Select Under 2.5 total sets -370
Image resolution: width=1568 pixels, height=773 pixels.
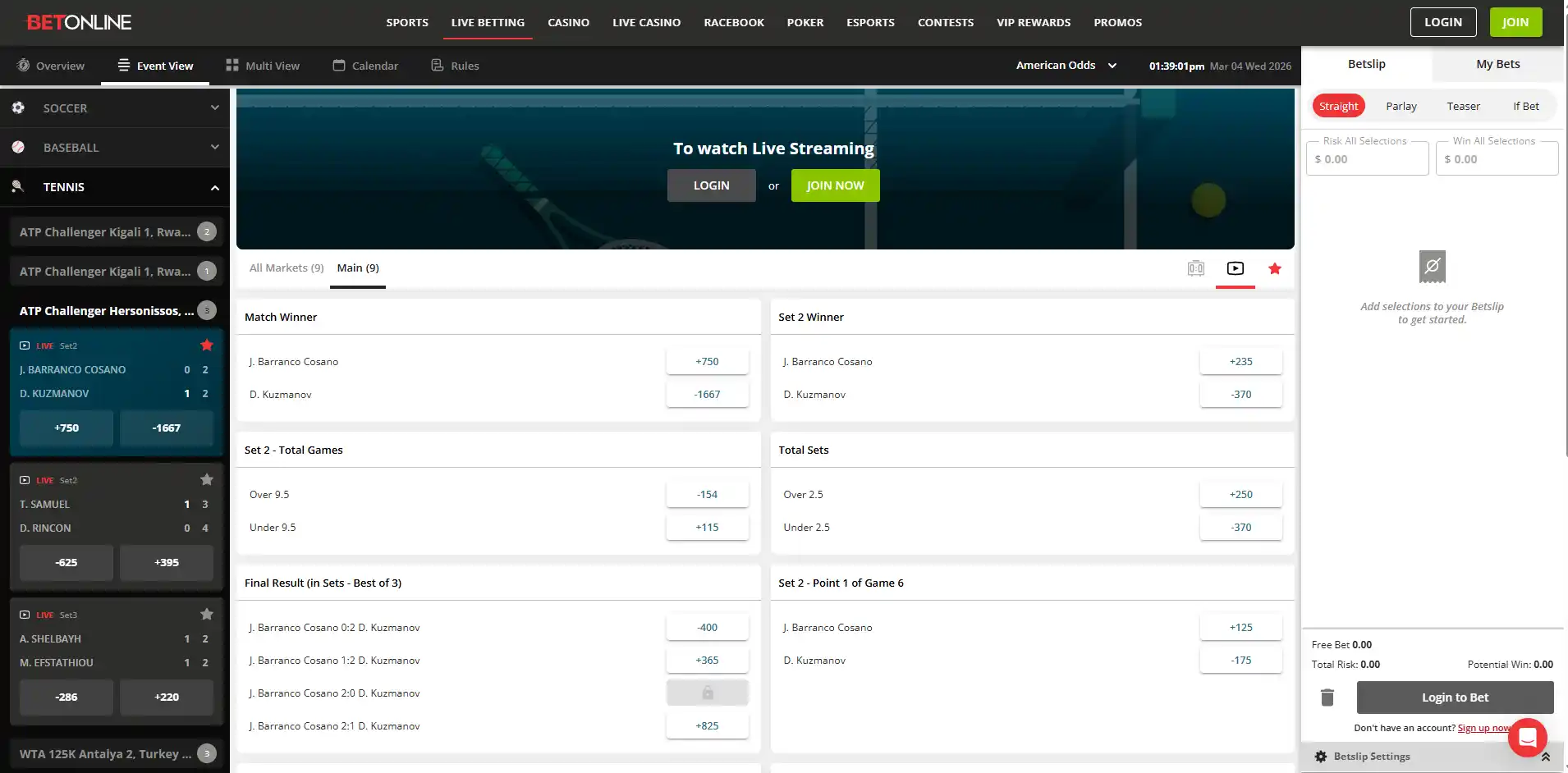(x=1241, y=527)
